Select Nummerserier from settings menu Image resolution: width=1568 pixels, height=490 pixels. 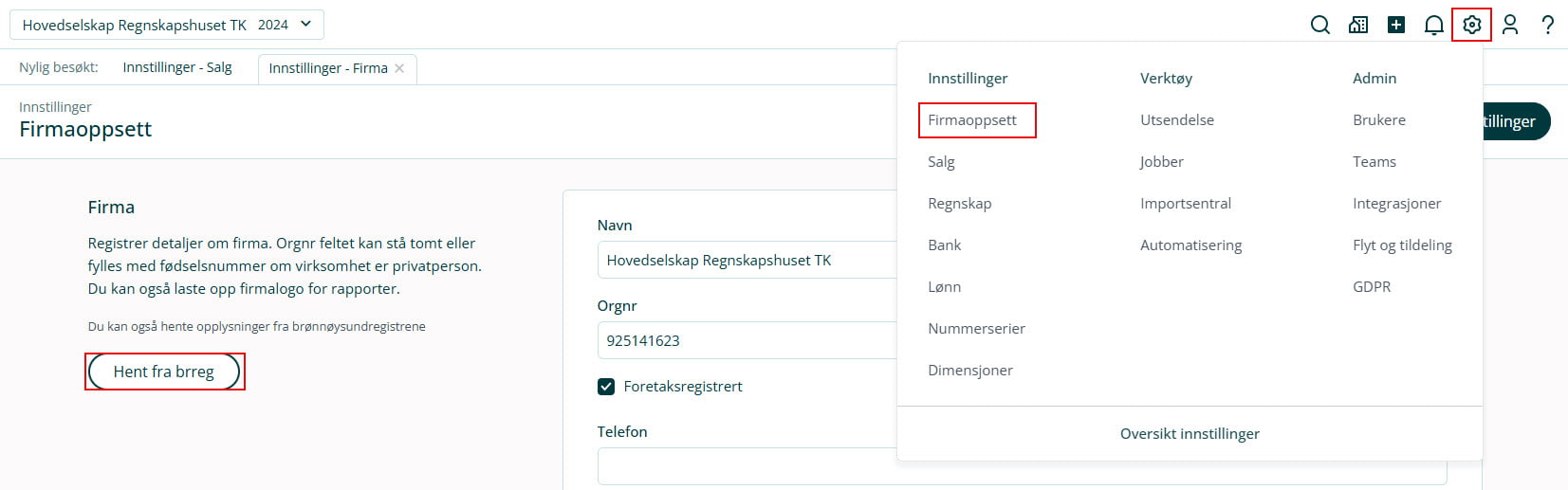[976, 329]
